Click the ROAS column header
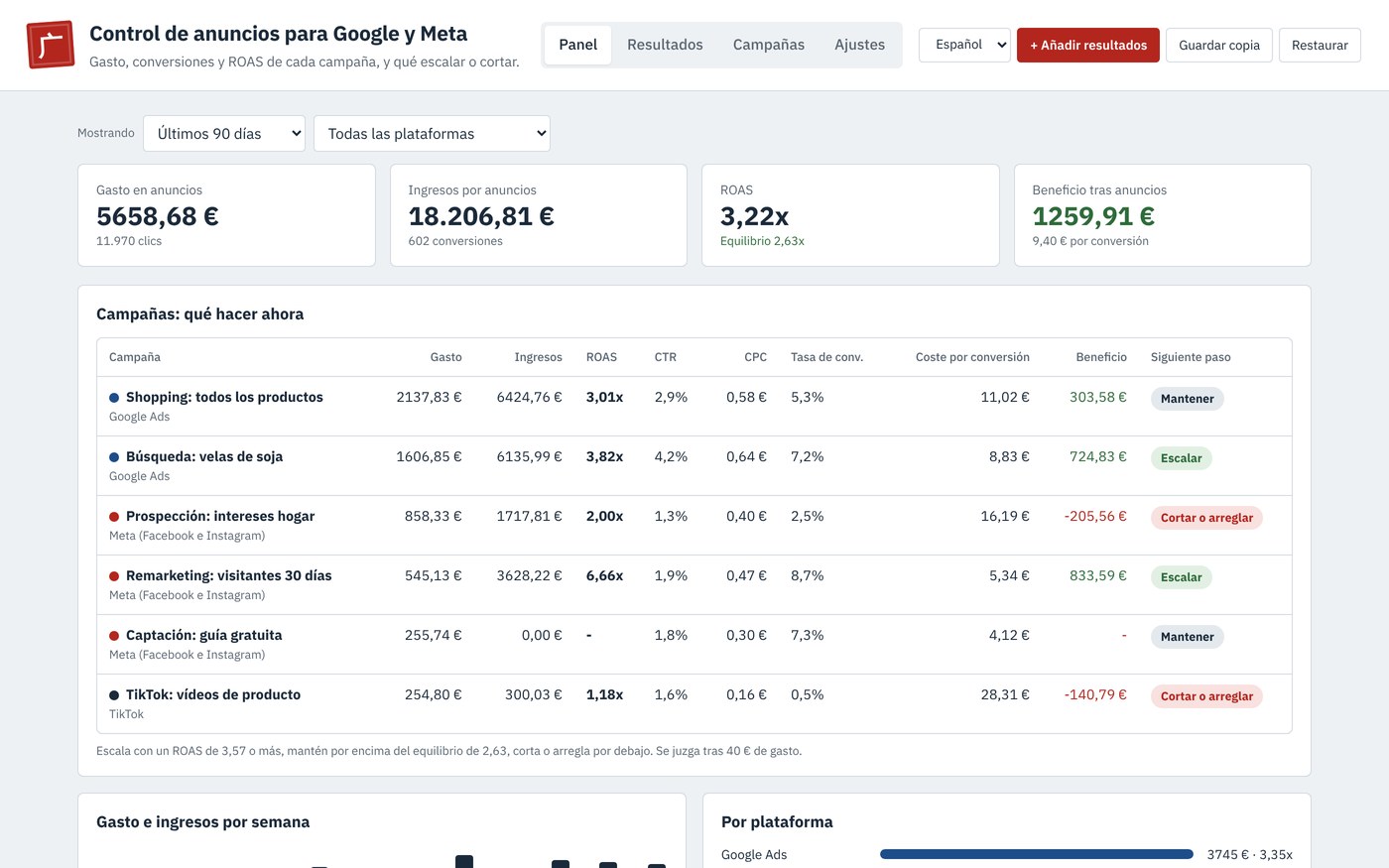The height and width of the screenshot is (868, 1389). point(601,357)
